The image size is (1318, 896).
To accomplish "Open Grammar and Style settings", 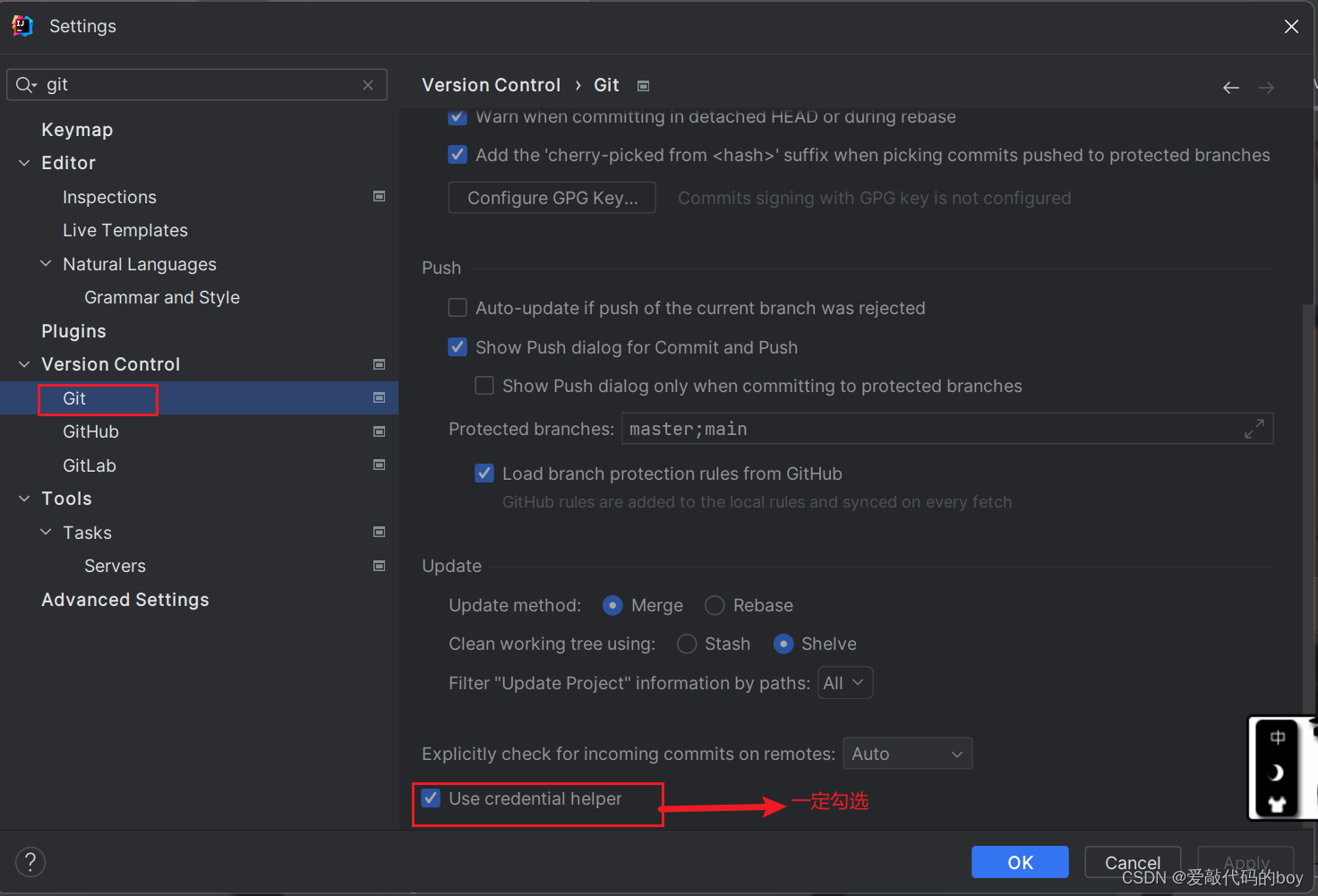I will pyautogui.click(x=162, y=297).
